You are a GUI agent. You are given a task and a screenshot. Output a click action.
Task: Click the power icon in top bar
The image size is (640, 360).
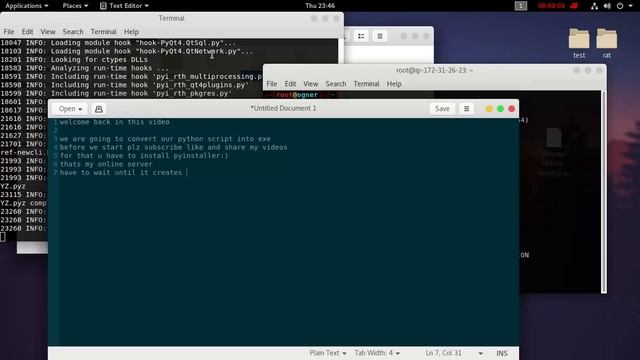click(620, 6)
